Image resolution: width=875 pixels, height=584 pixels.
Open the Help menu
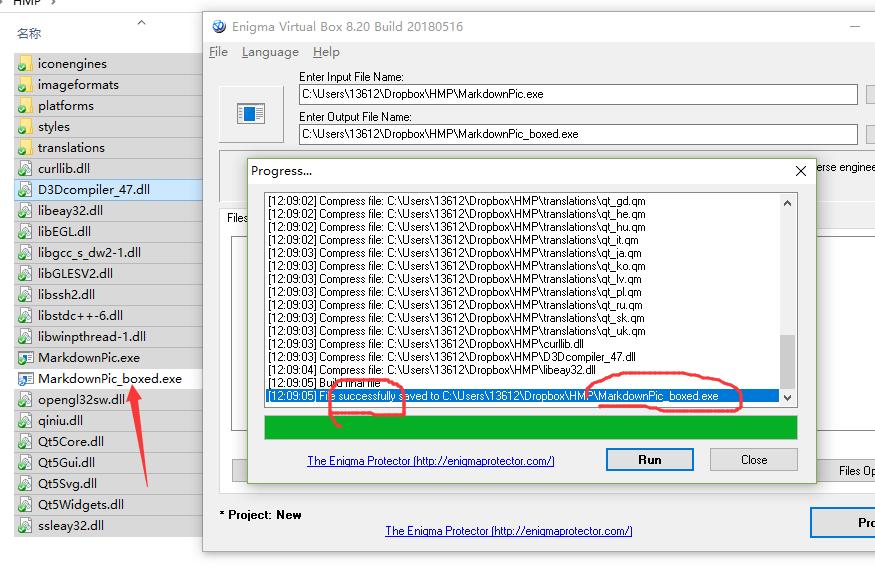click(x=326, y=52)
